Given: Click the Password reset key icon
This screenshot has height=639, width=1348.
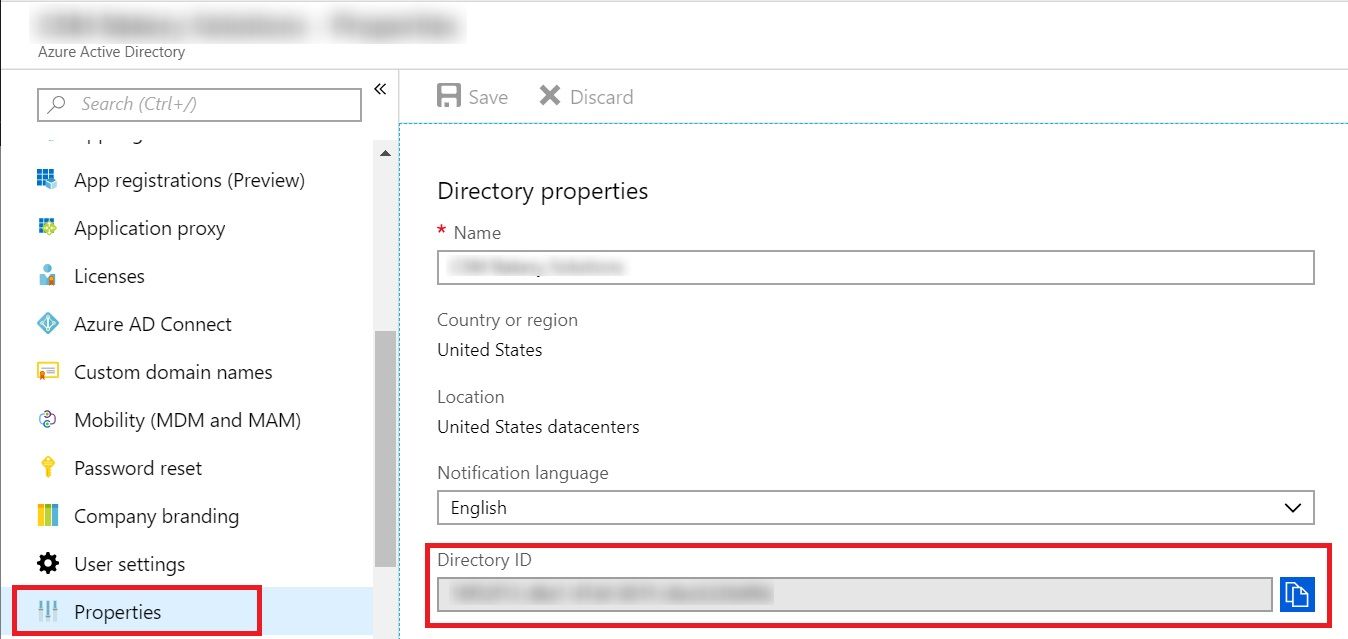Looking at the screenshot, I should pos(47,468).
